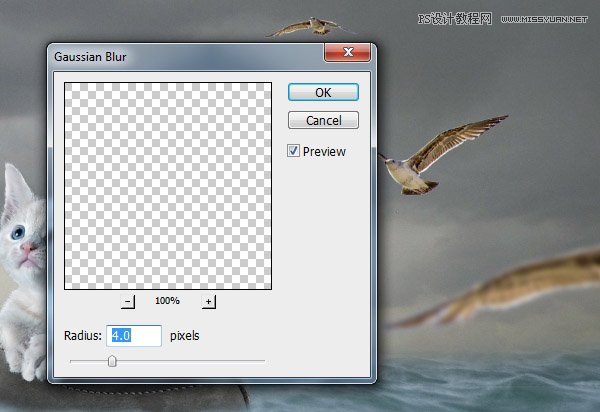Focus the Radius value input field

click(x=133, y=336)
